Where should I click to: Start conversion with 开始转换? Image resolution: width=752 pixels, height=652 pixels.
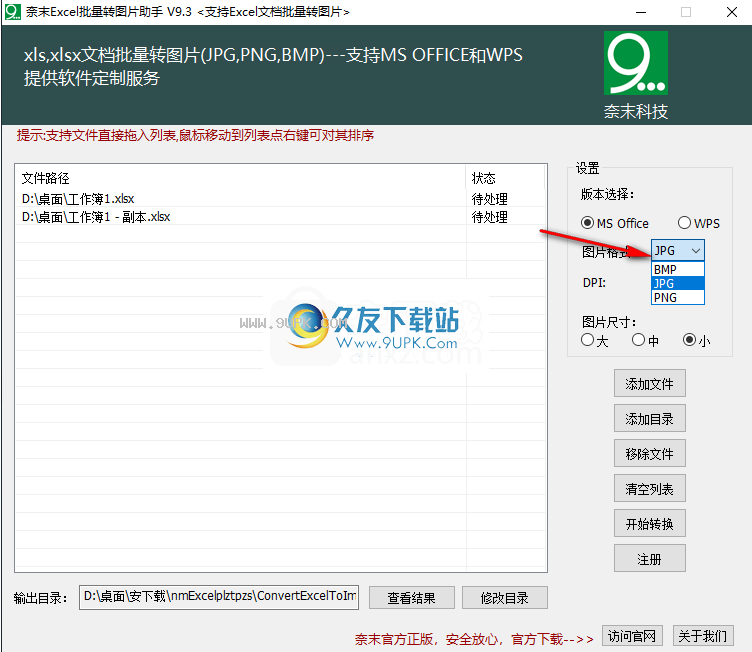tap(649, 523)
